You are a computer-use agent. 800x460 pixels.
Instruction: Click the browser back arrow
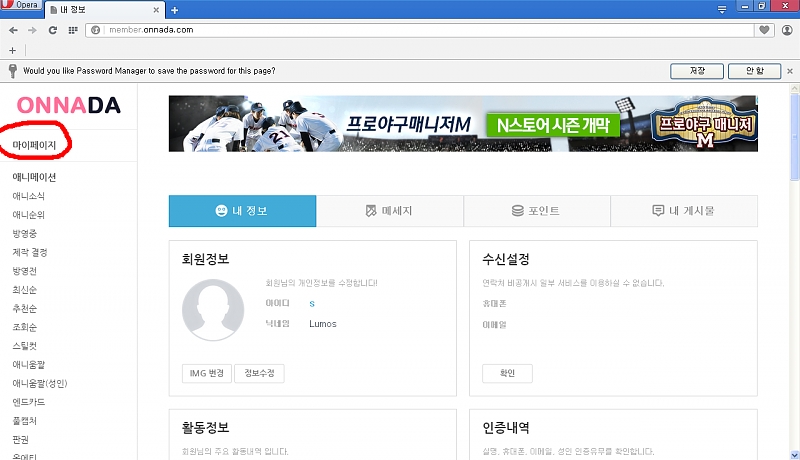coord(13,30)
